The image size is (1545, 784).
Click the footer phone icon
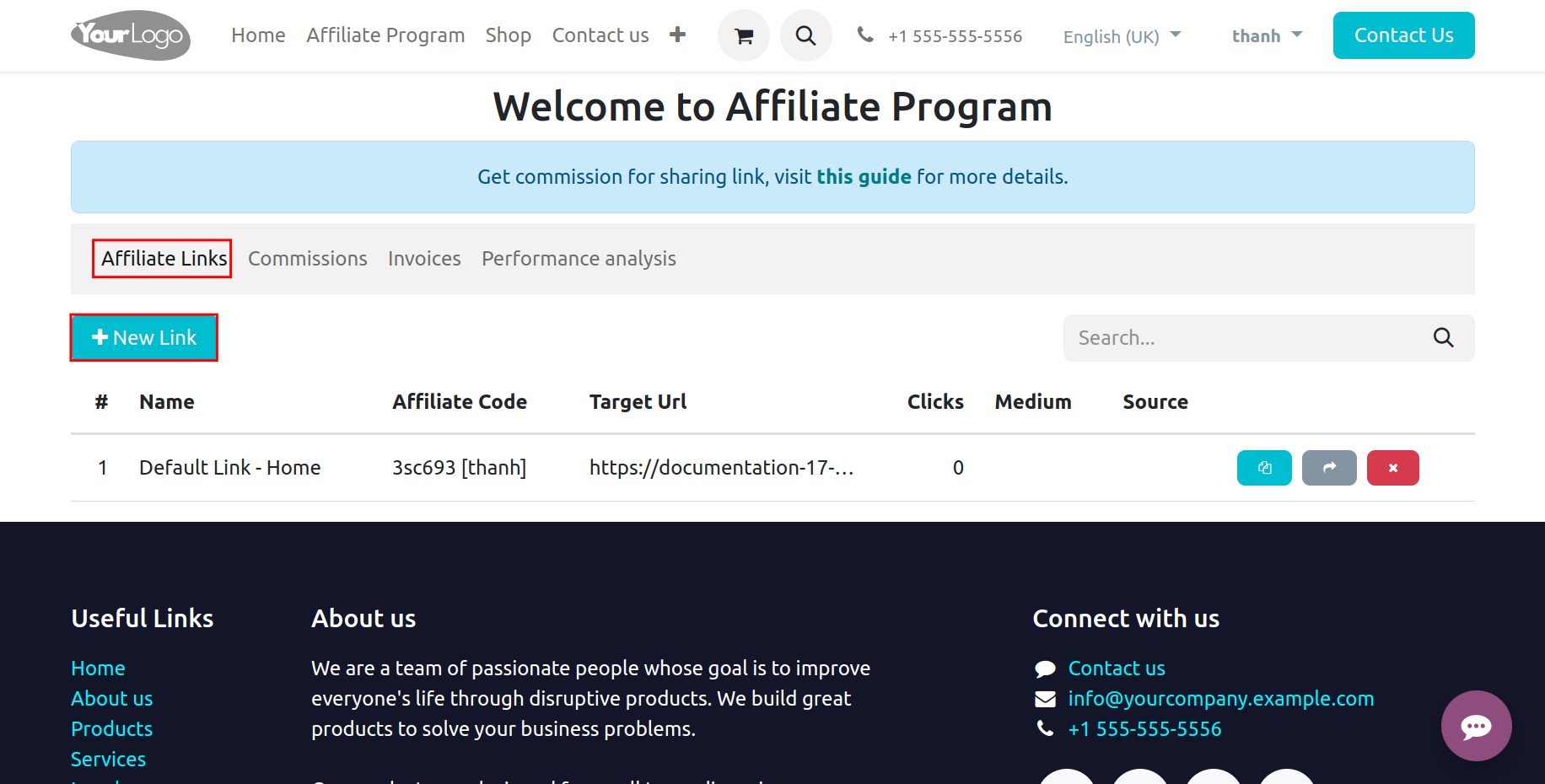1045,728
